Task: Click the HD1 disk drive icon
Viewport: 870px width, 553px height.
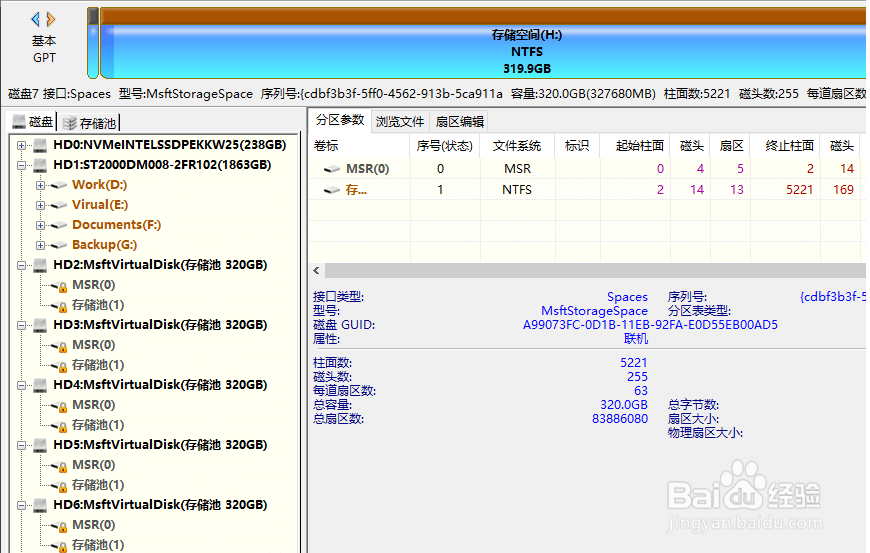Action: point(40,165)
